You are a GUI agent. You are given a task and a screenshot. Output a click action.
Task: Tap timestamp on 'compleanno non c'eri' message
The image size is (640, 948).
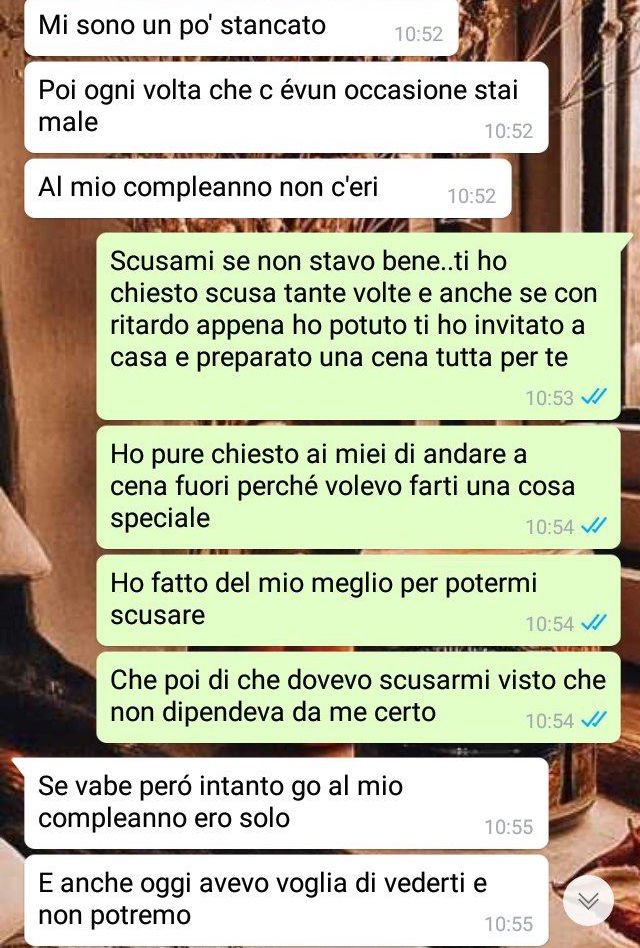click(x=471, y=196)
